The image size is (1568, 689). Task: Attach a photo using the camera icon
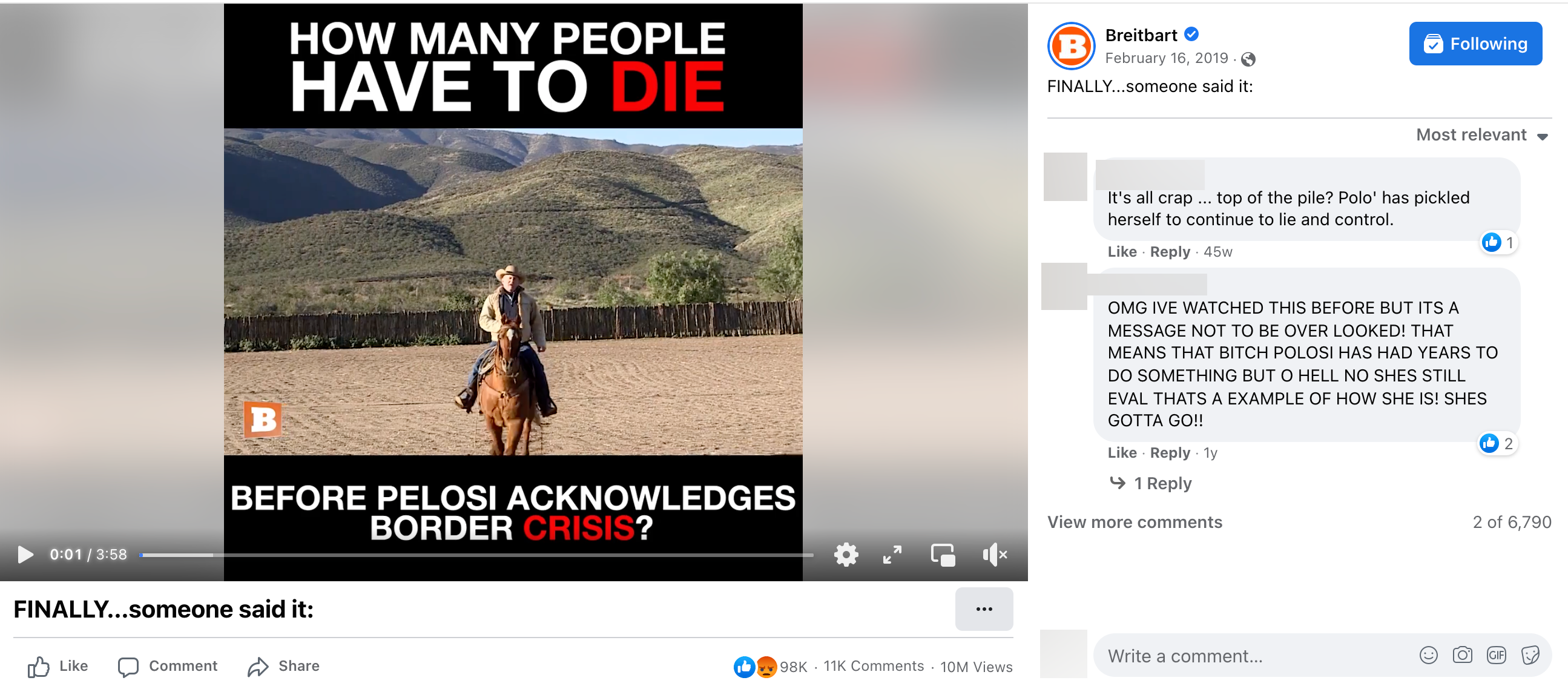pos(1462,655)
